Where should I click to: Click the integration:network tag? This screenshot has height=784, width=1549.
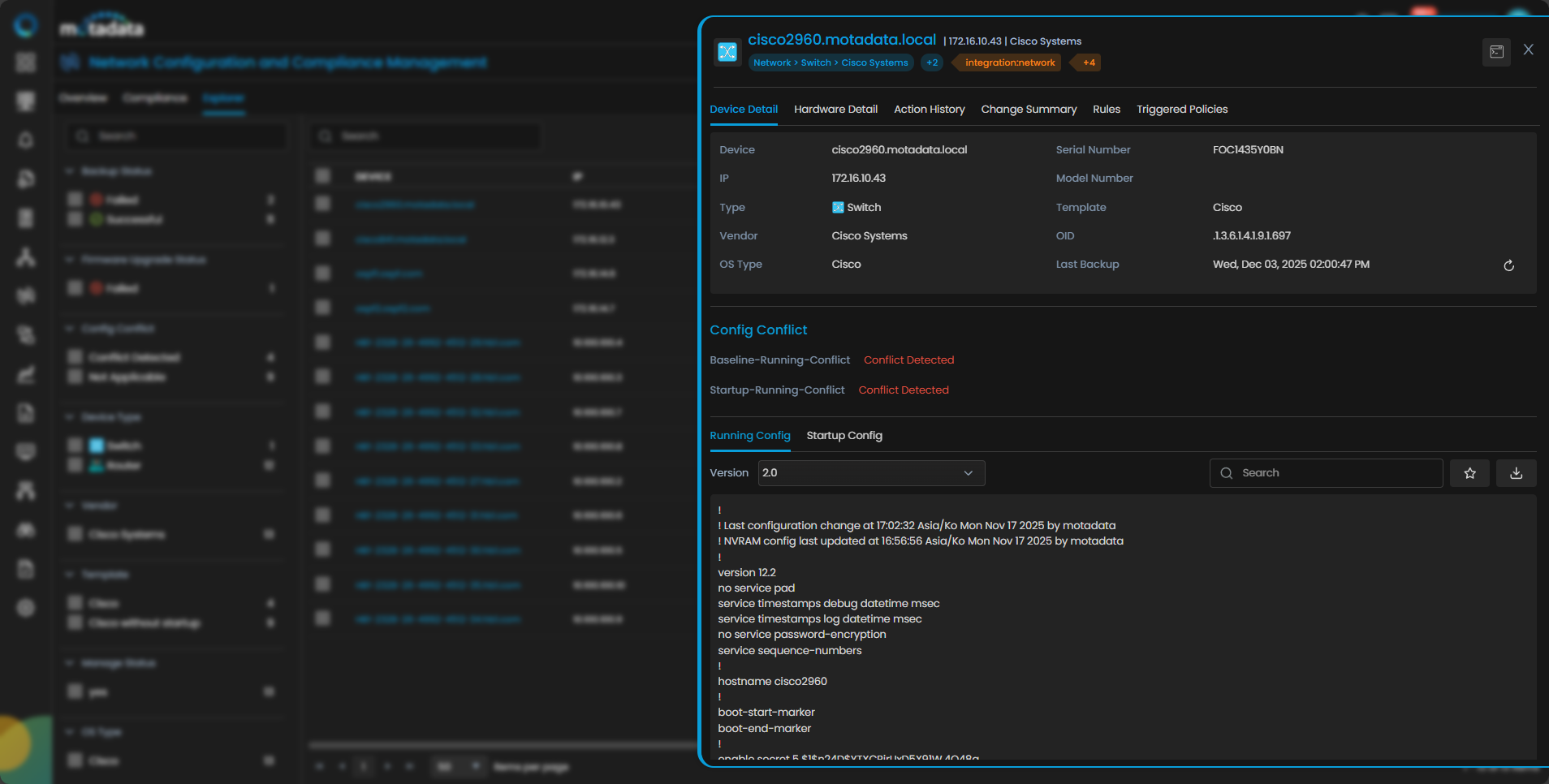tap(1009, 62)
